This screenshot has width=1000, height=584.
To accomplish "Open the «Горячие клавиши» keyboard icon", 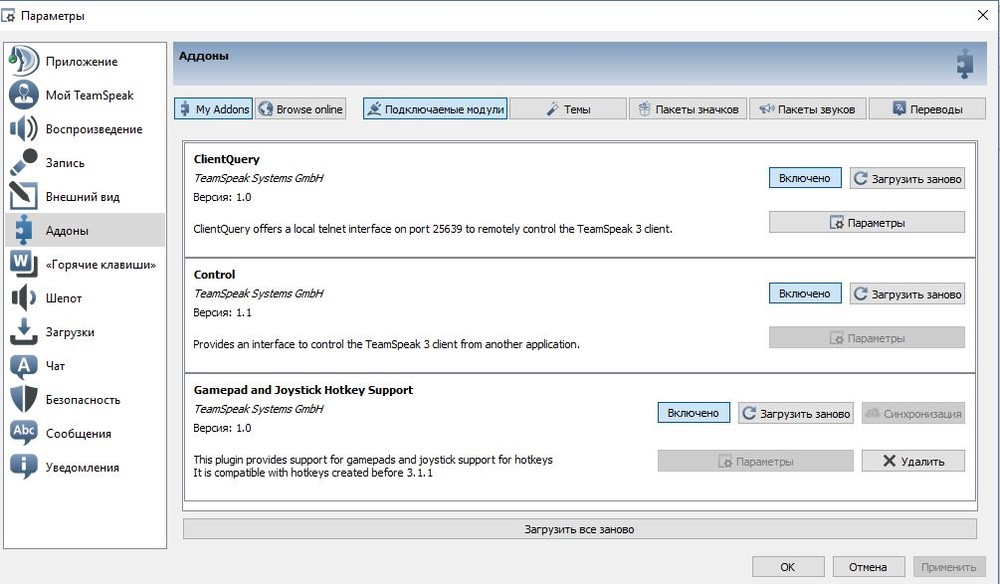I will pyautogui.click(x=24, y=264).
